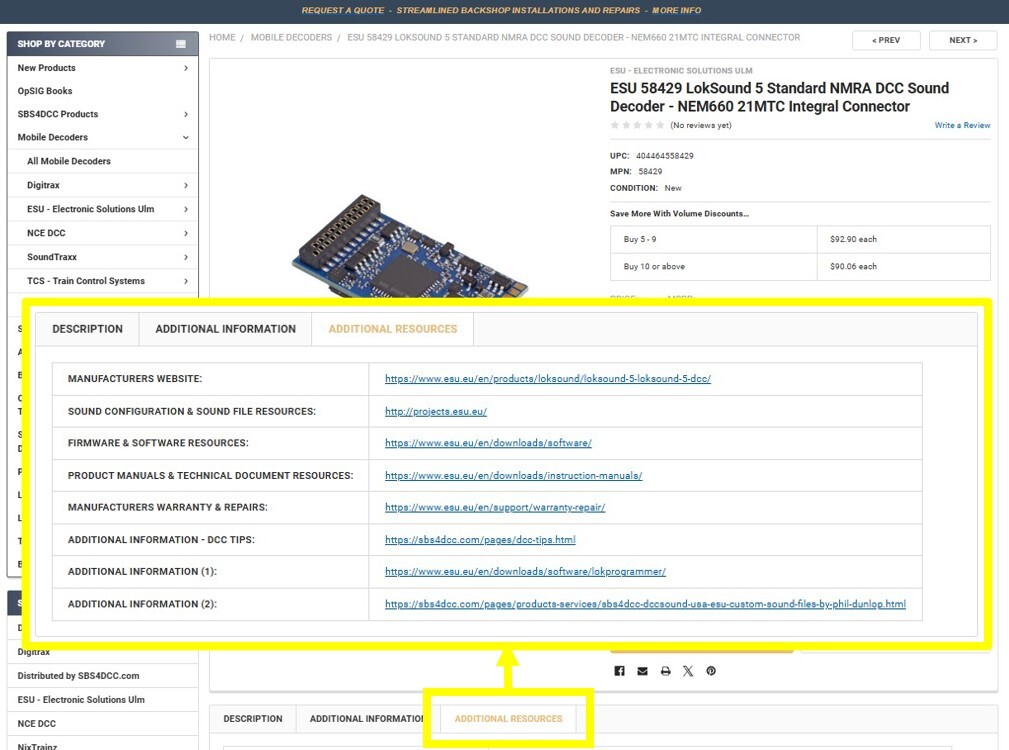Expand SoundTraxx subcategory chevron

(186, 257)
